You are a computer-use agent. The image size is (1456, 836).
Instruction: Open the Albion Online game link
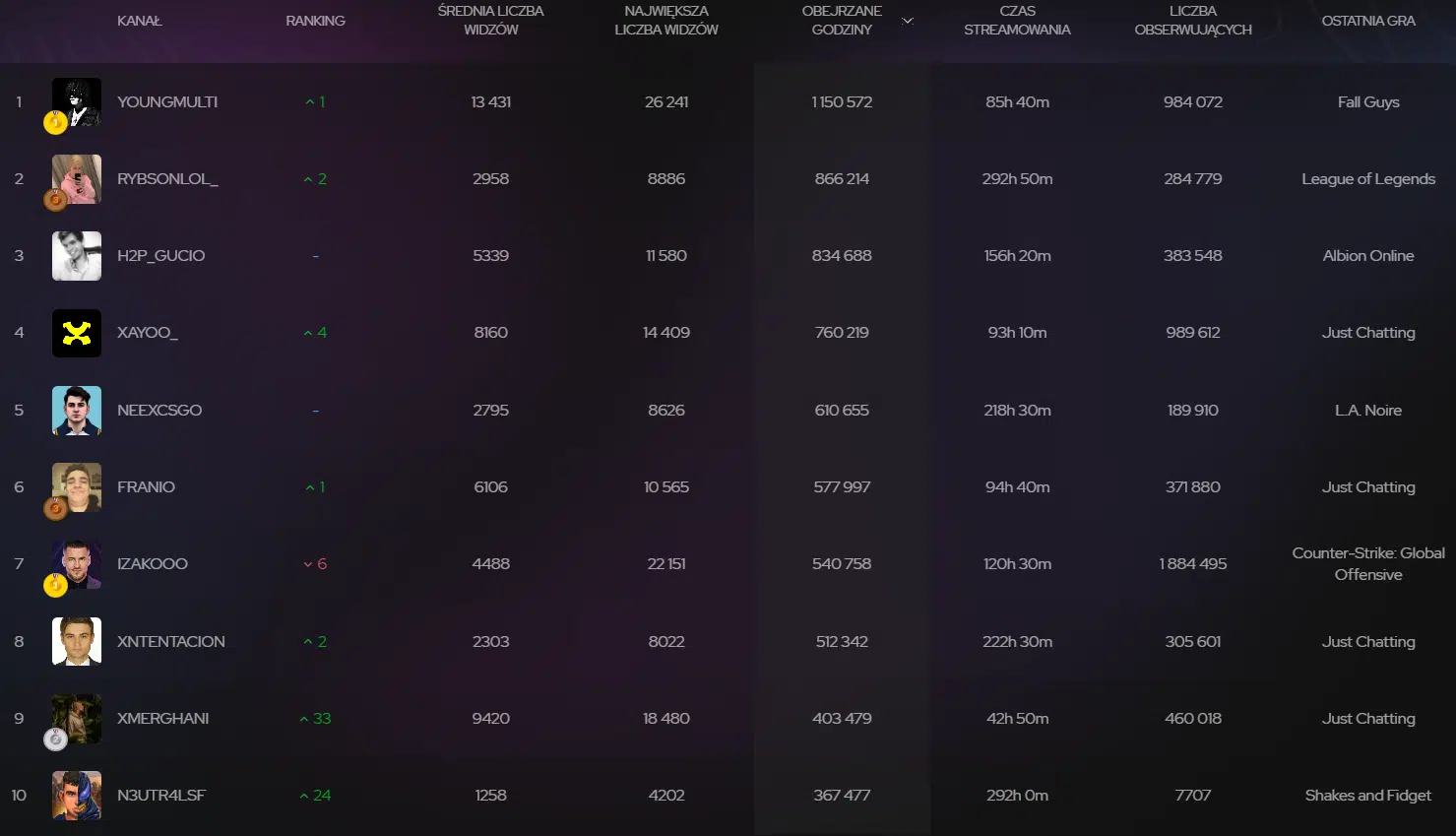pyautogui.click(x=1368, y=256)
